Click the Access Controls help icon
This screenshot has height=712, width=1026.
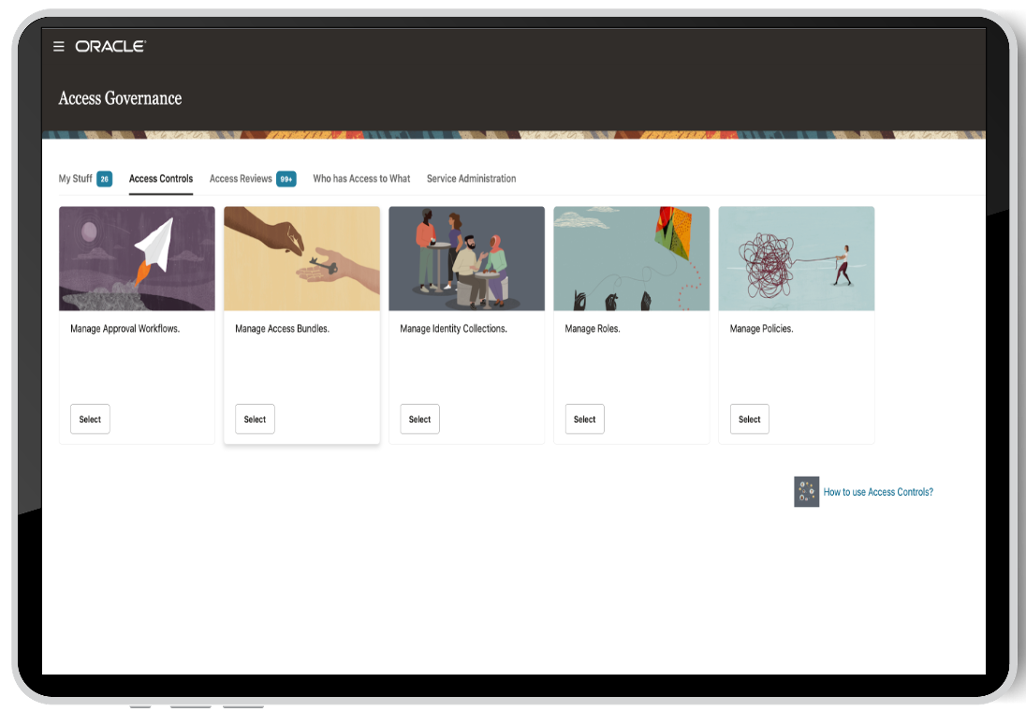(805, 491)
